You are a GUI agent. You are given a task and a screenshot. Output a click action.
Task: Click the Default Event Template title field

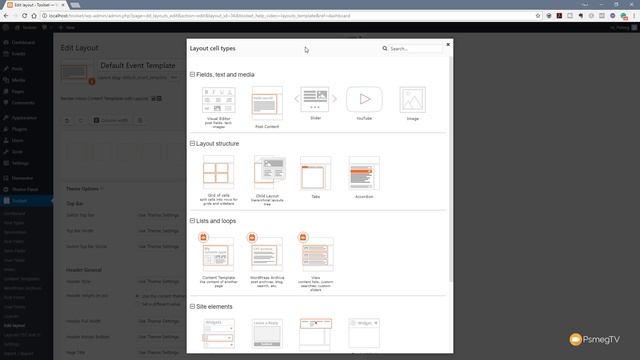(x=142, y=65)
